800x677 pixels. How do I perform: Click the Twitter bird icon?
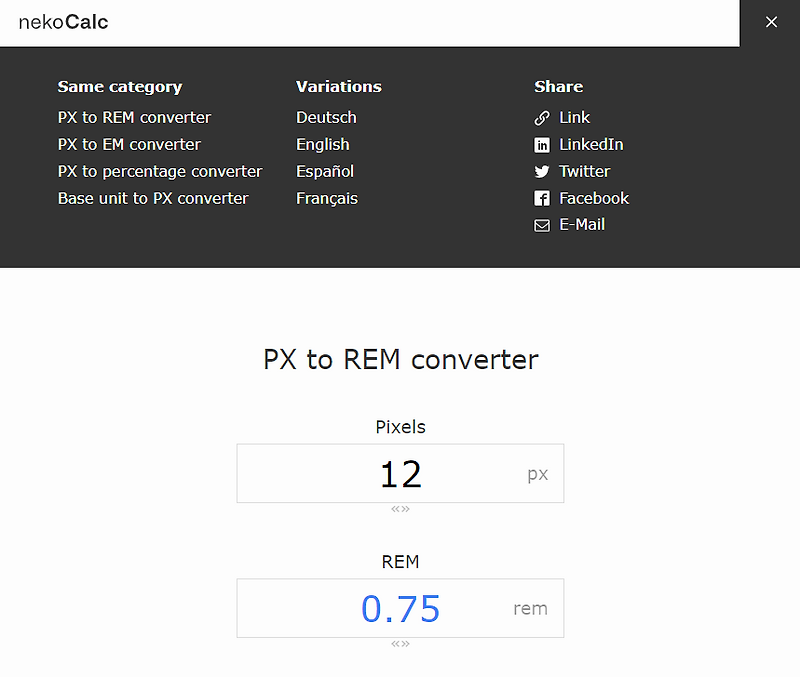pos(542,171)
